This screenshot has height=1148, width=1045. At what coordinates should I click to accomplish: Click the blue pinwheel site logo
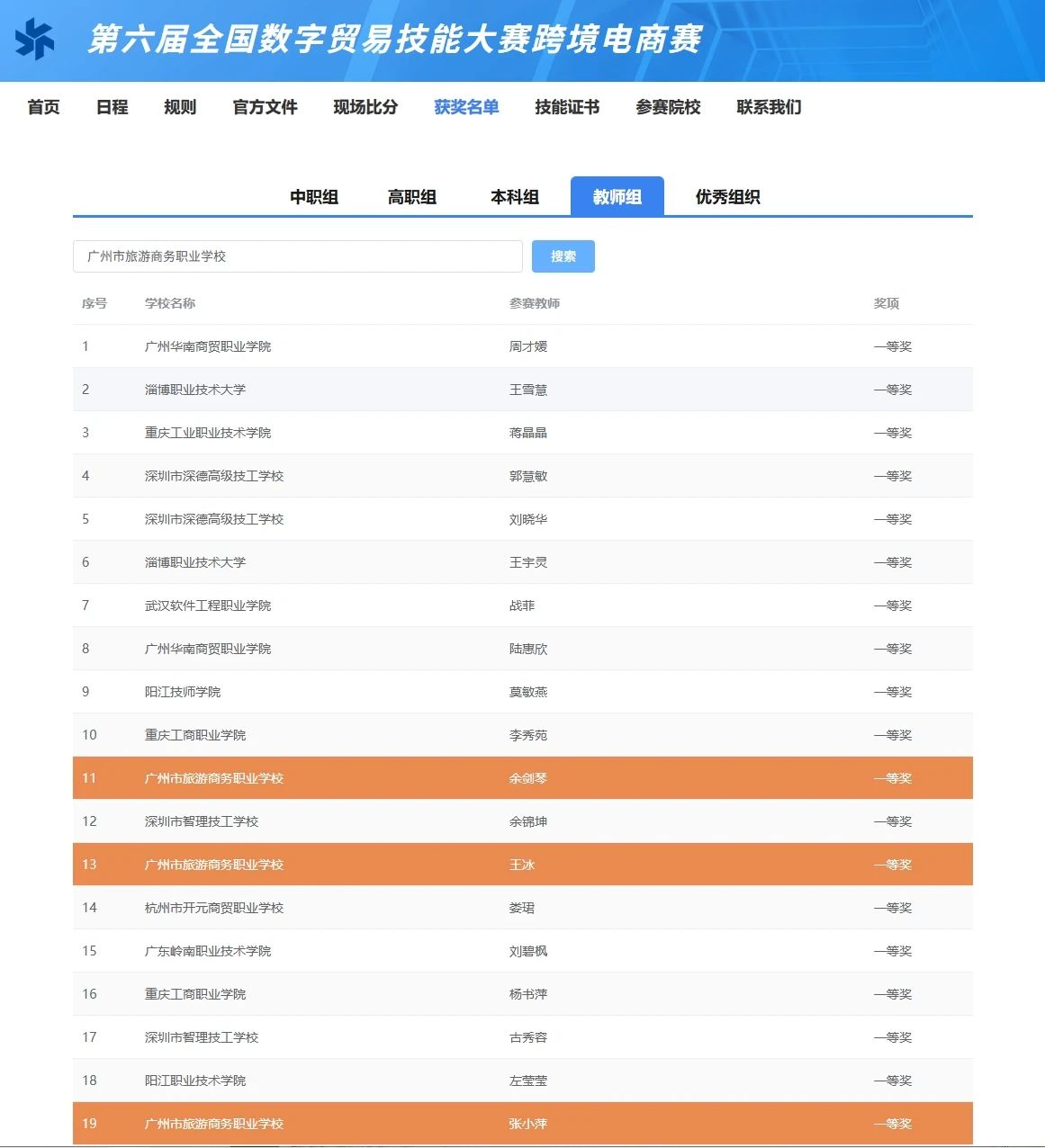(35, 40)
